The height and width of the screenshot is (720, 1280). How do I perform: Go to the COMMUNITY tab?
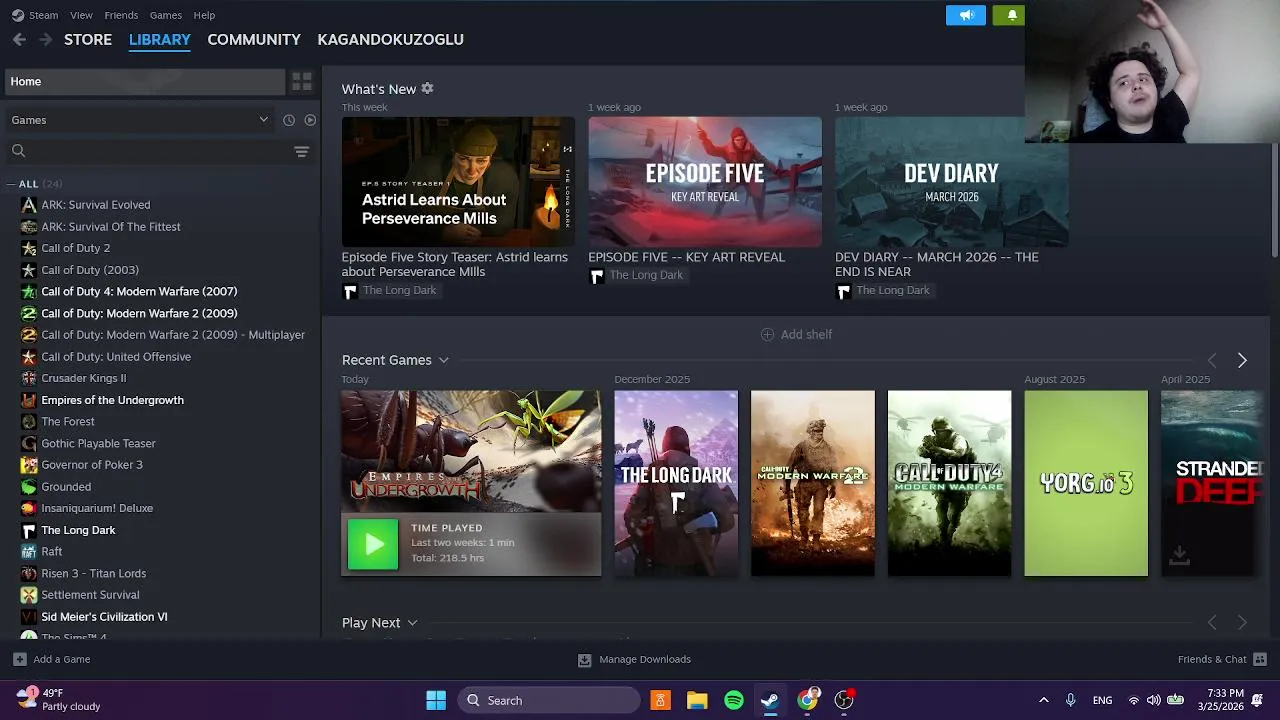tap(254, 39)
